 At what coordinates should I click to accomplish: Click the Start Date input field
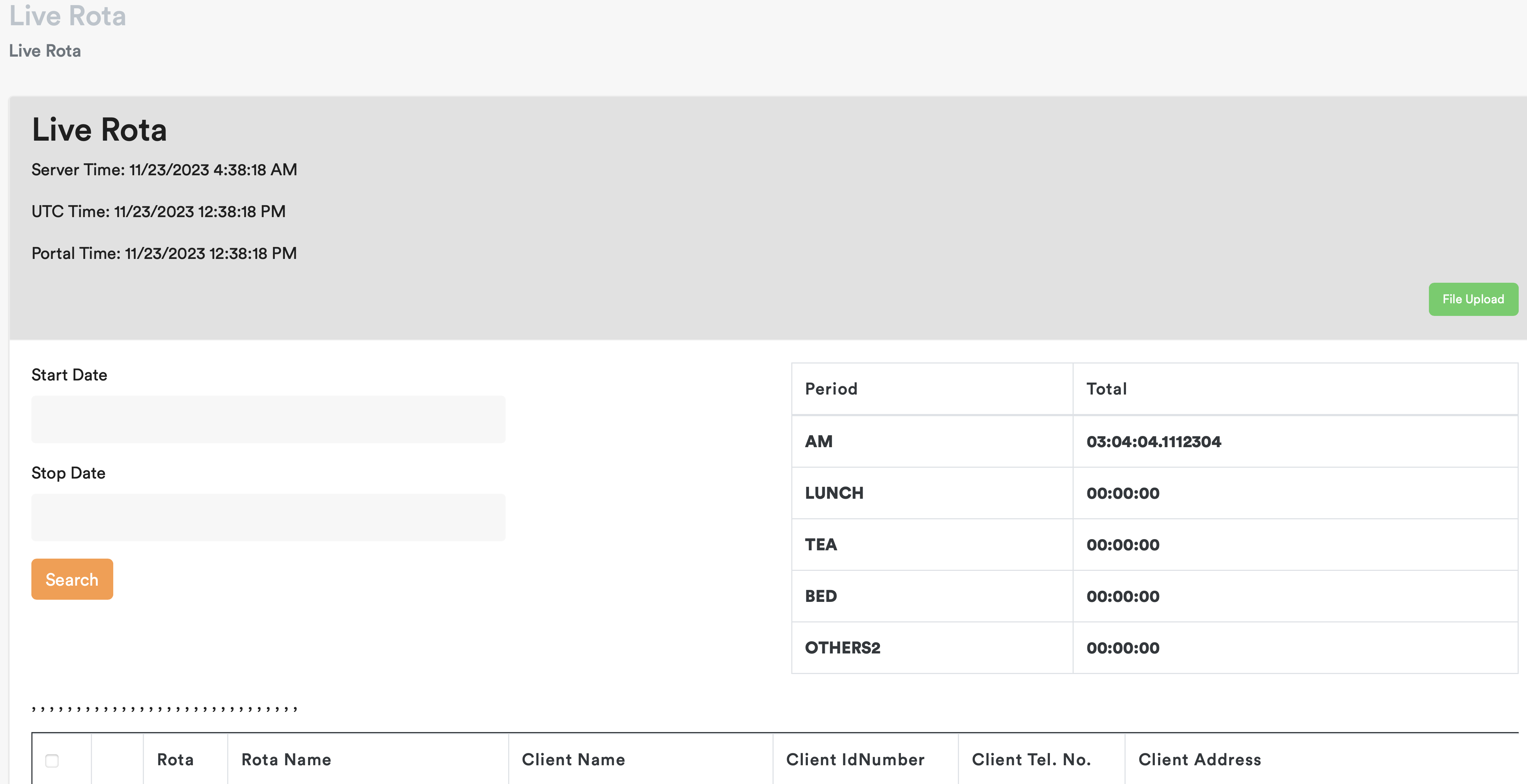coord(268,419)
